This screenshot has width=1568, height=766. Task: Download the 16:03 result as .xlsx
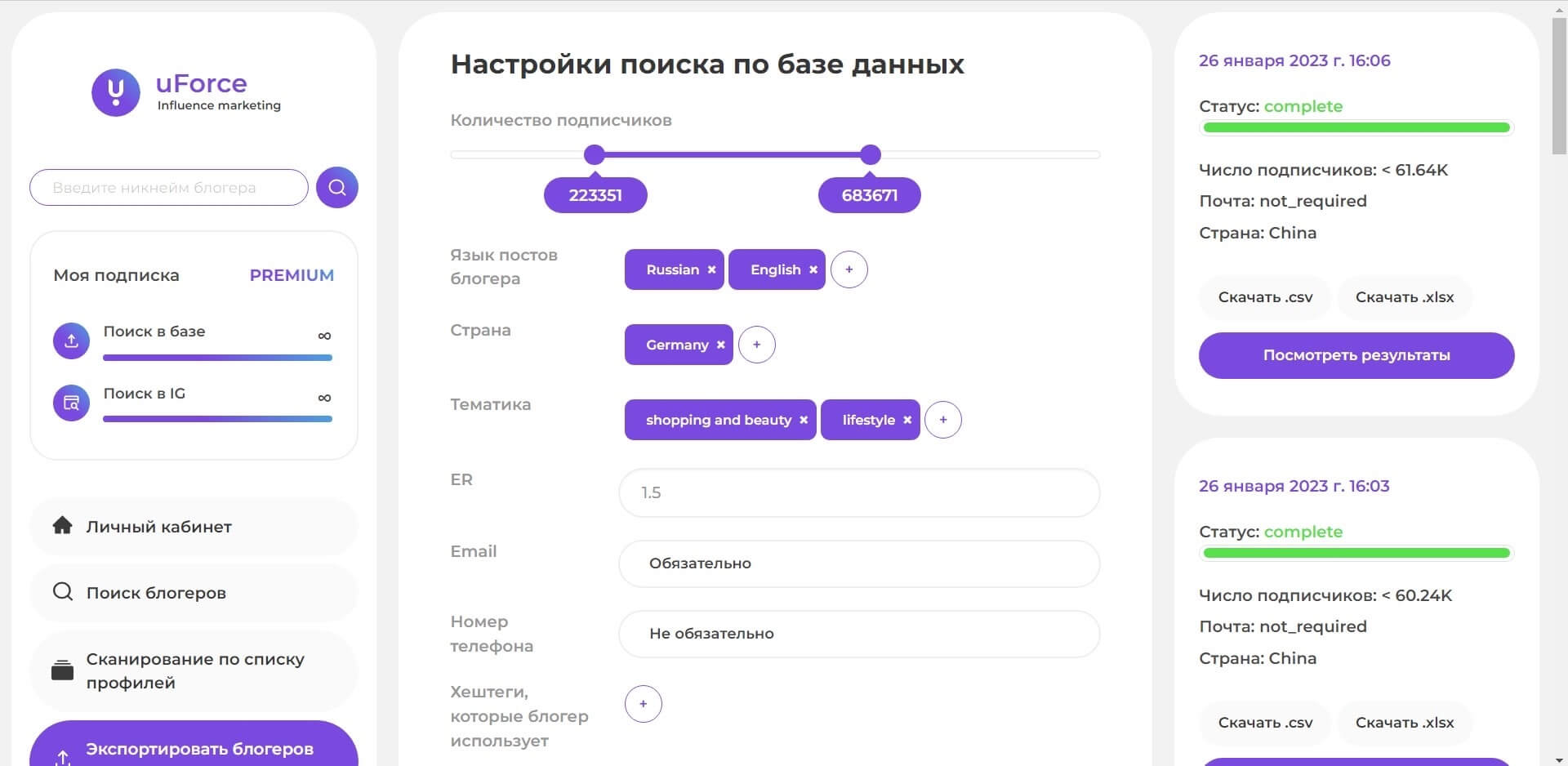point(1405,723)
